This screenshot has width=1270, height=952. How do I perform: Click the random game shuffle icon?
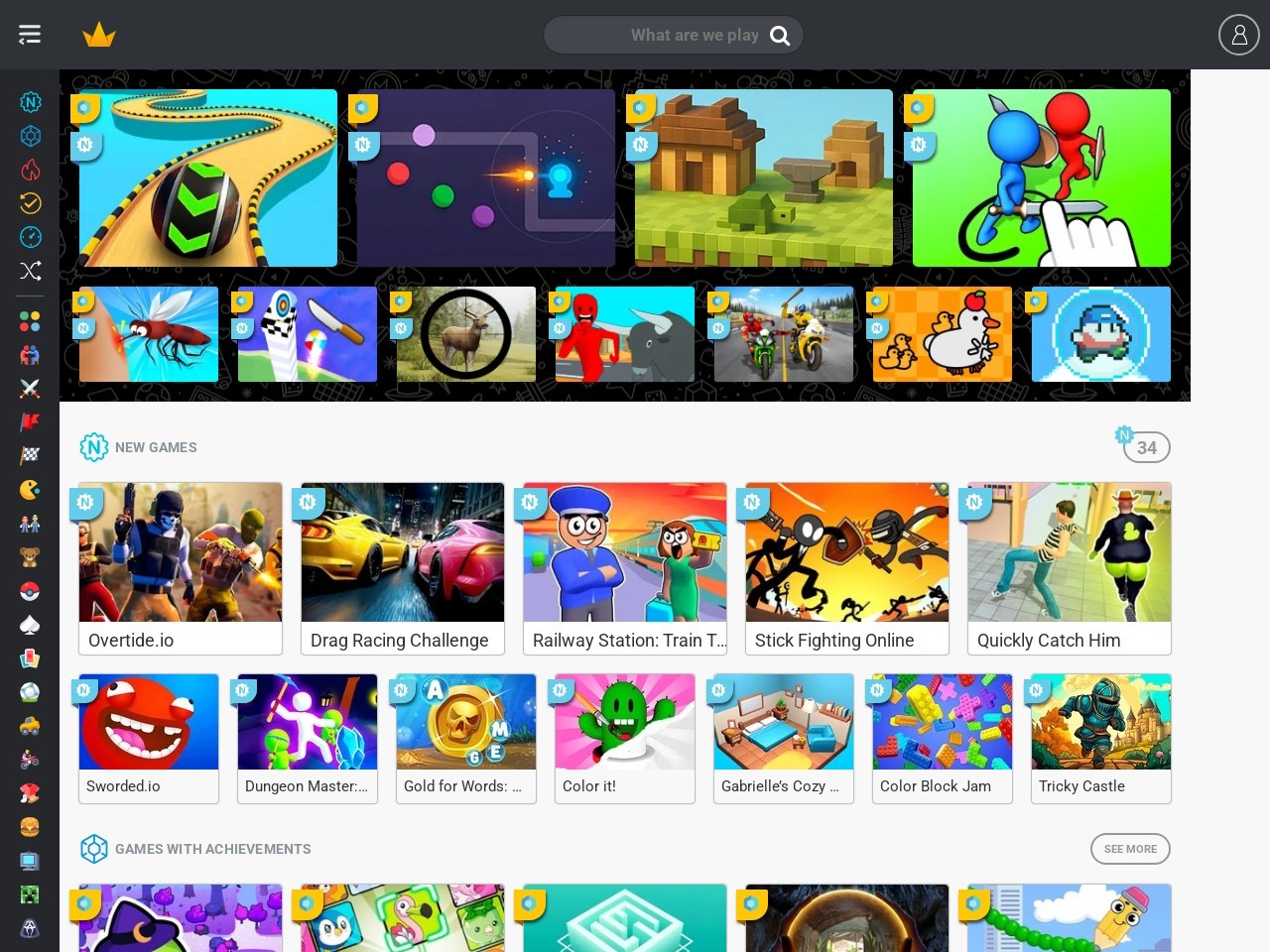click(31, 271)
